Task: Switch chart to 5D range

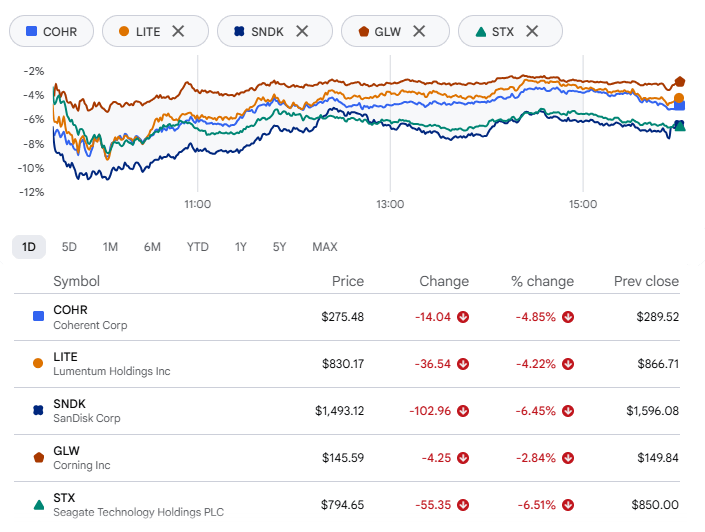Action: pyautogui.click(x=69, y=247)
